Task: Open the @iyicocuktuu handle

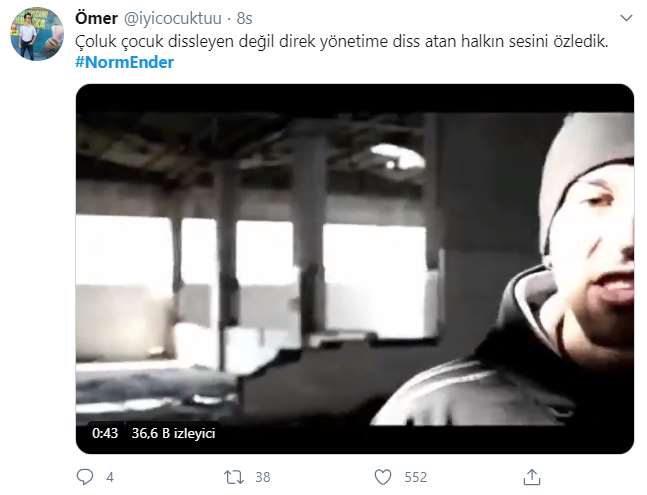Action: (172, 19)
